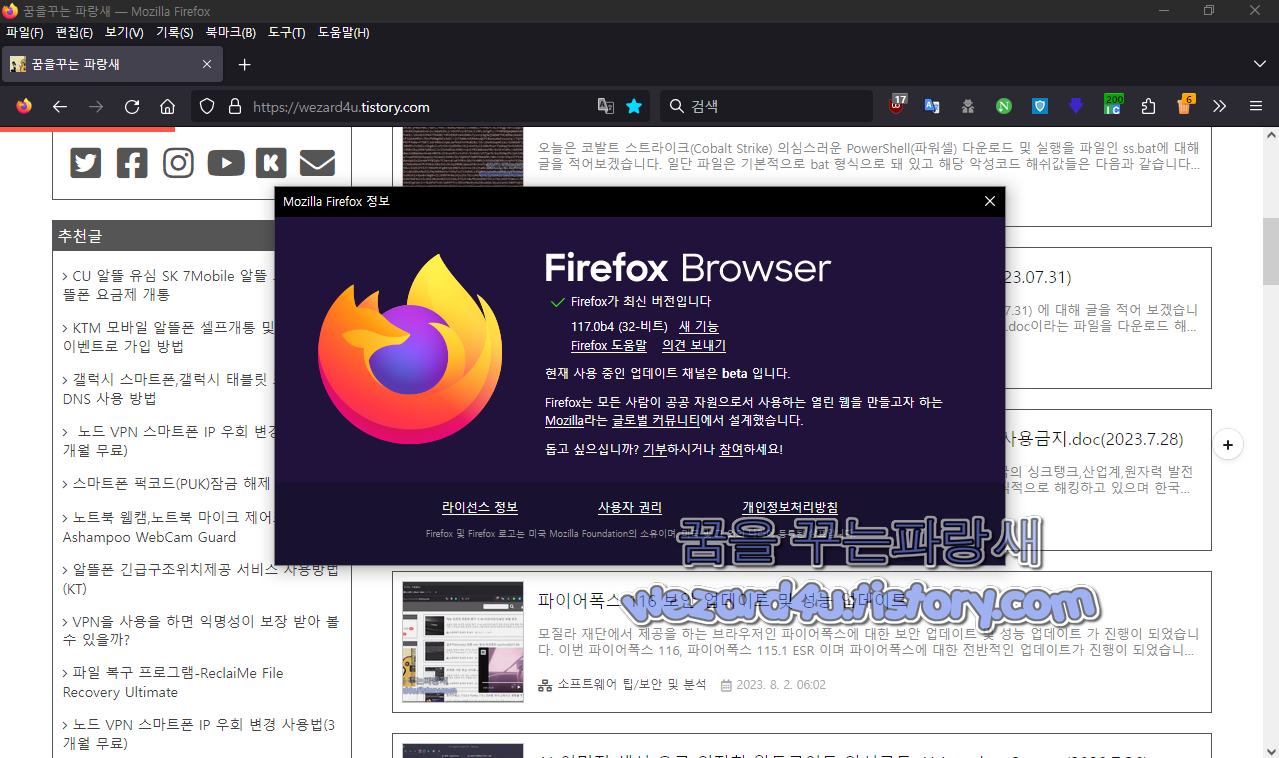Viewport: 1279px width, 758px height.
Task: Click the URL address bar
Action: point(420,106)
